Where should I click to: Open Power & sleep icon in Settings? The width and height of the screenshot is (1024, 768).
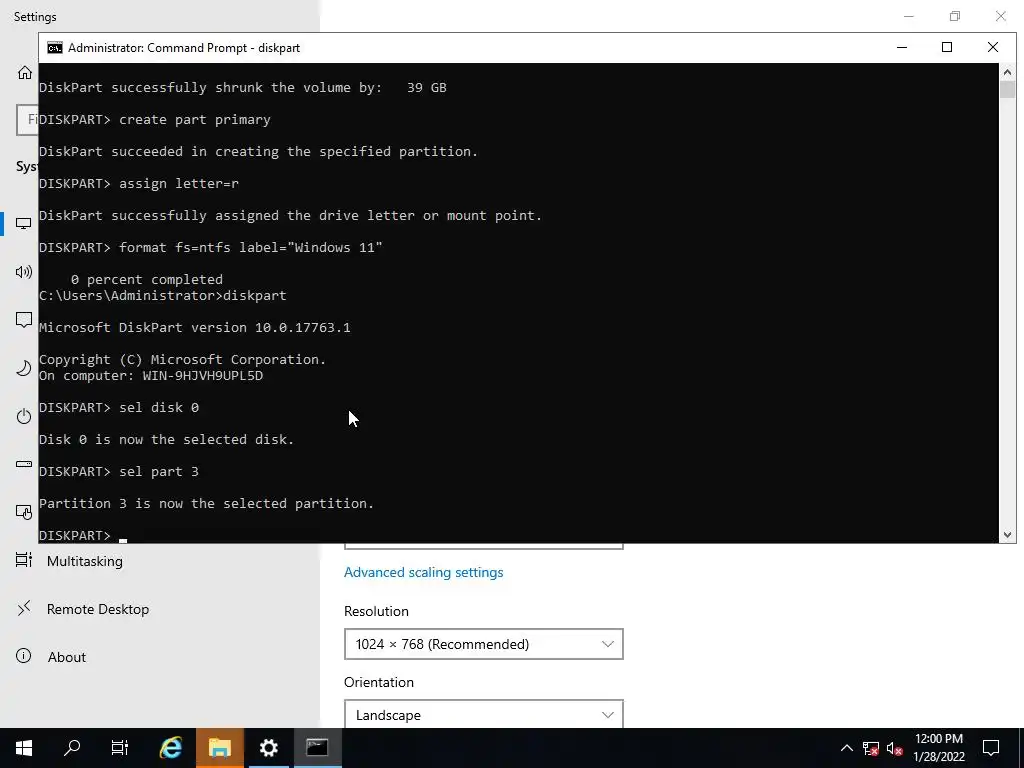pos(24,416)
